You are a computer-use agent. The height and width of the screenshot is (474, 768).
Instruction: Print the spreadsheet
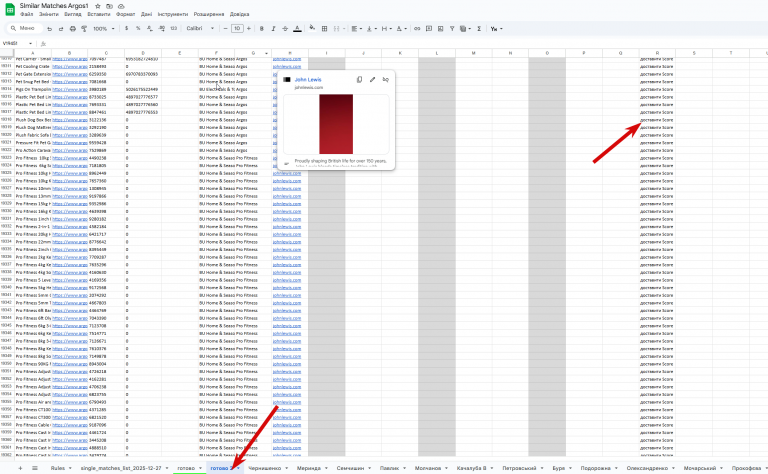pyautogui.click(x=72, y=28)
